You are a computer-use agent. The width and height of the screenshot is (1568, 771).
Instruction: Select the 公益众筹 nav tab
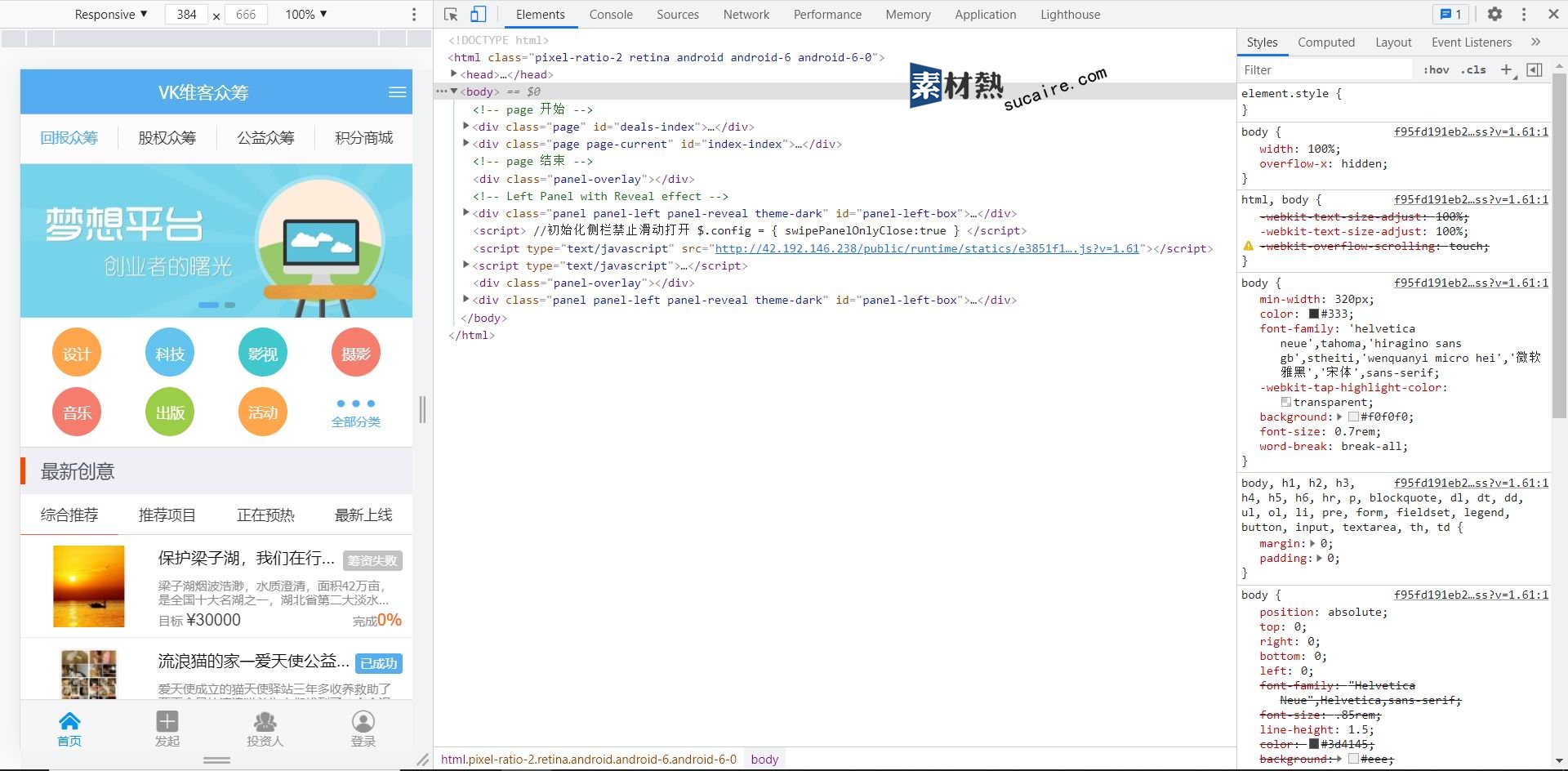point(265,137)
